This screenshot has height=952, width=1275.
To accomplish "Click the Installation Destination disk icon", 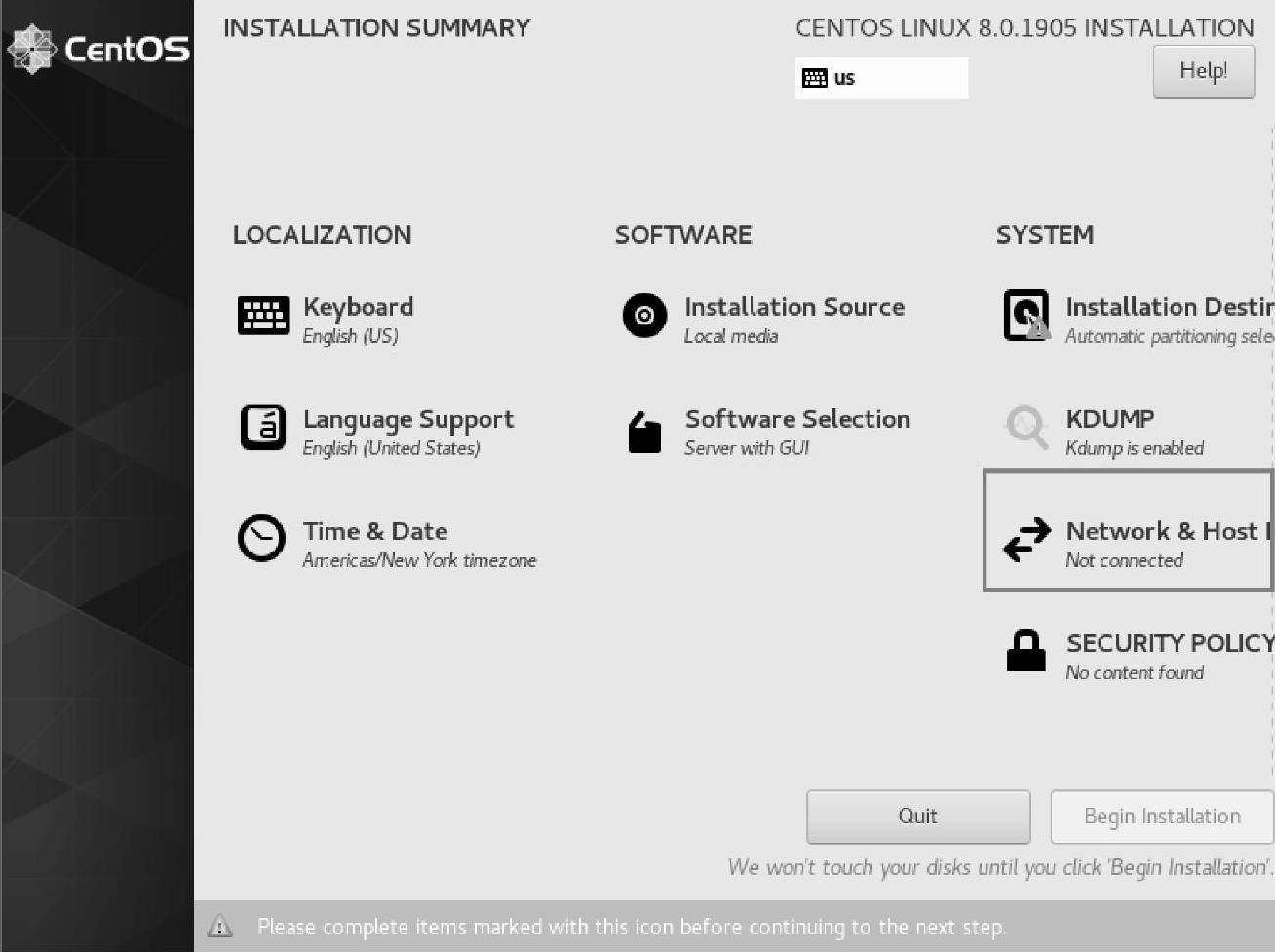I will pyautogui.click(x=1027, y=316).
